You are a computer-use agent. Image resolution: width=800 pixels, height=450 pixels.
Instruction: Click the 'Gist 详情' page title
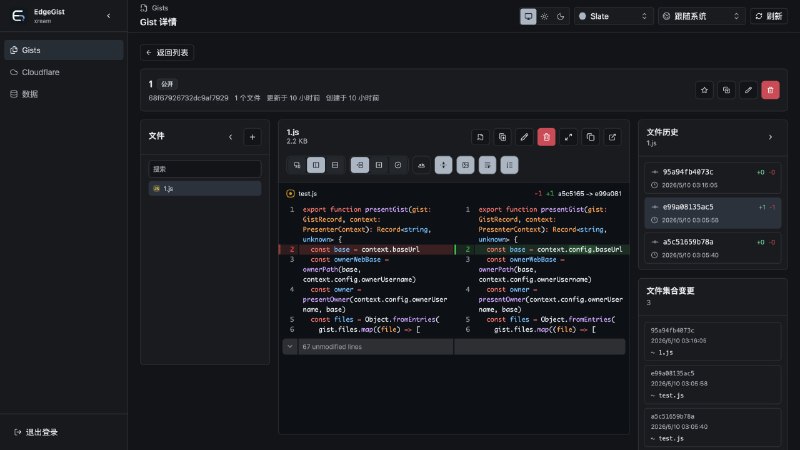coord(158,22)
